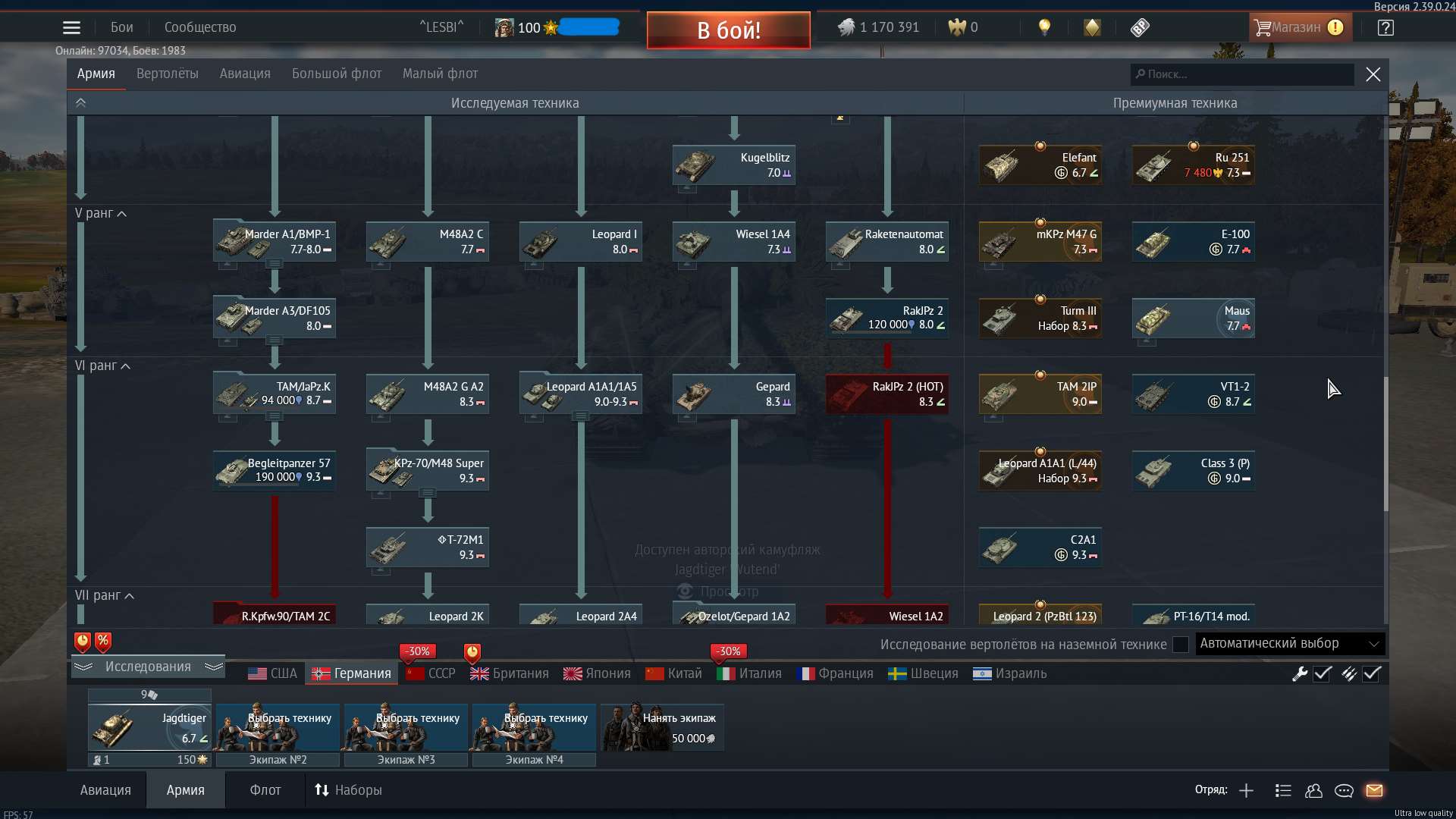
Task: Click the Maus tank card
Action: coord(1193,318)
